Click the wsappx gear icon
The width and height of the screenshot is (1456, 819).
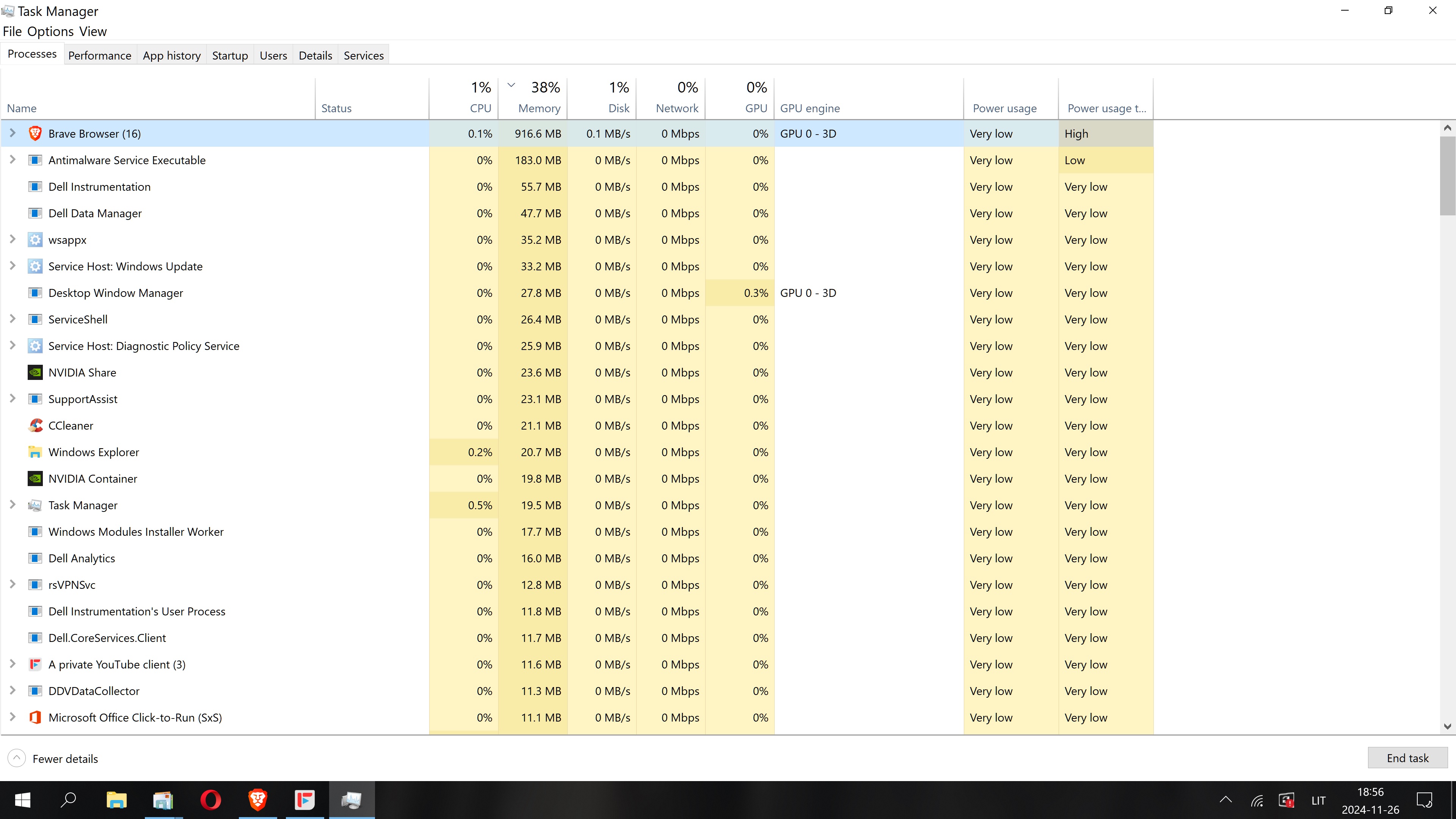[x=35, y=240]
